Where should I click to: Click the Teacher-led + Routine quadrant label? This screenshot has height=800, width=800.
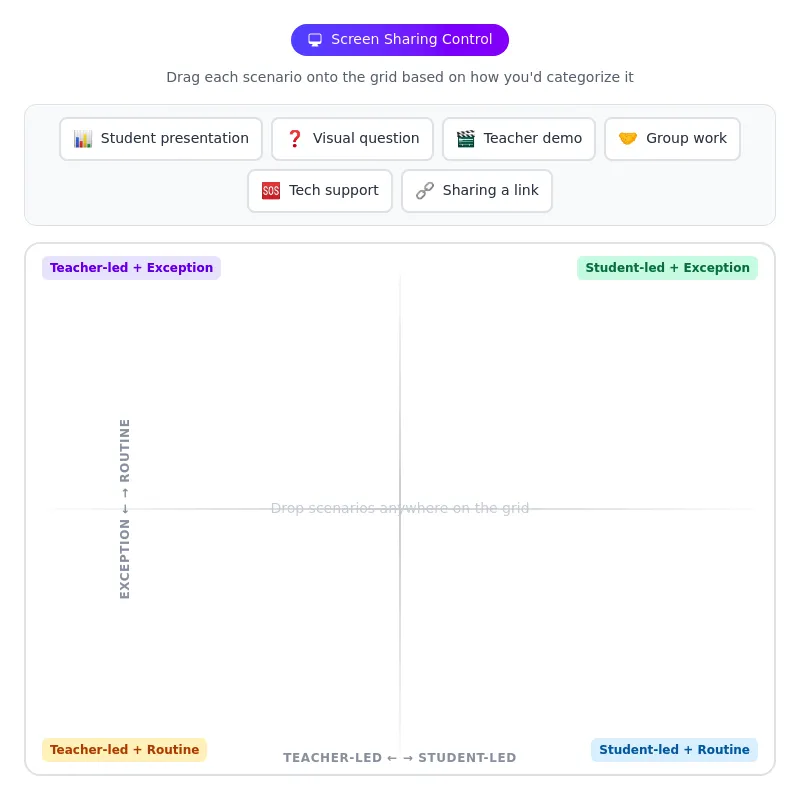pos(124,750)
